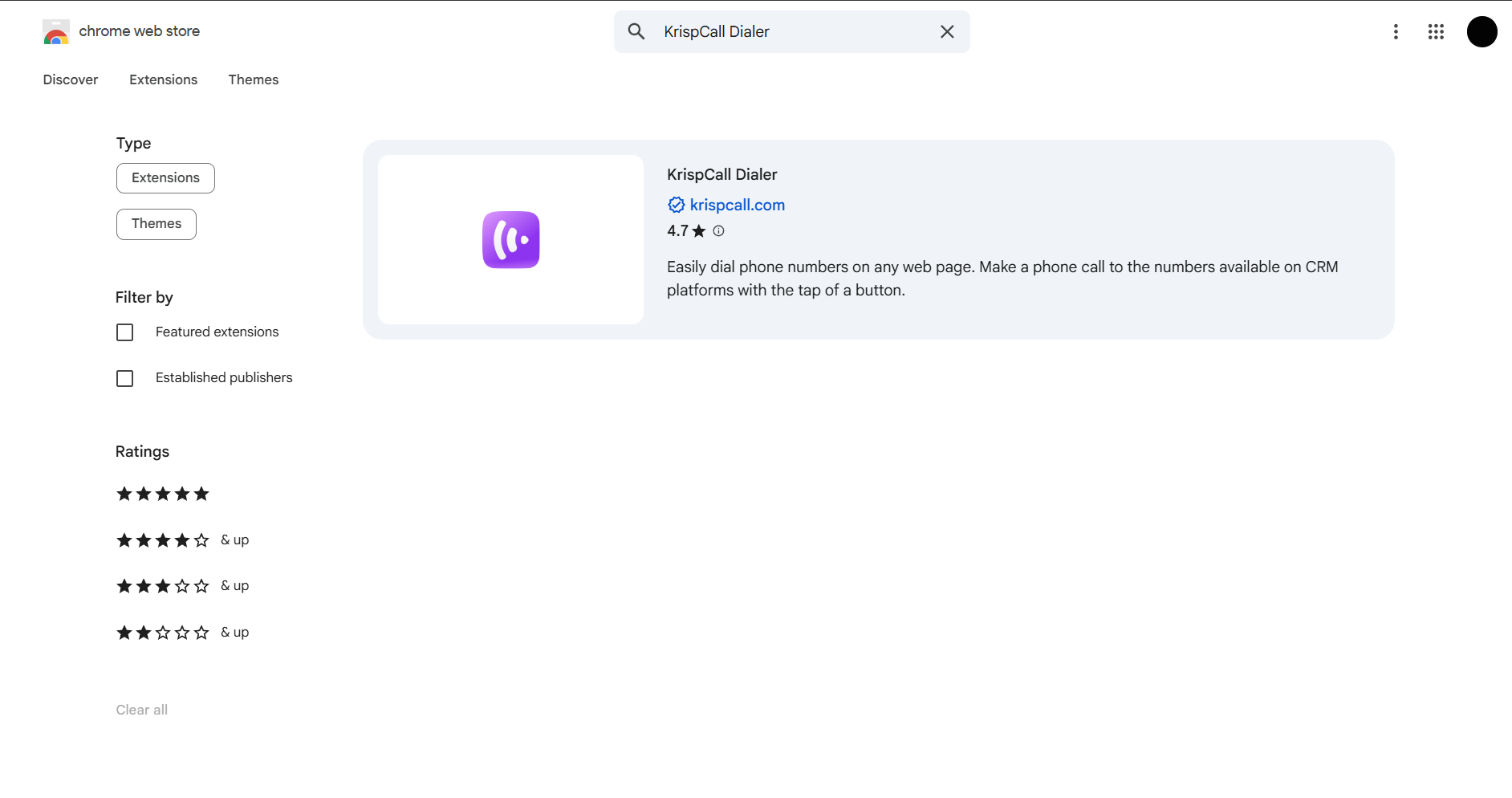Viewport: 1512px width, 798px height.
Task: Go to the Discover tab
Action: click(71, 79)
